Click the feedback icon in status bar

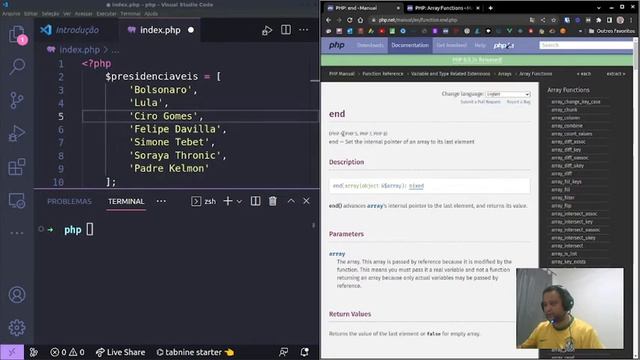tap(283, 352)
